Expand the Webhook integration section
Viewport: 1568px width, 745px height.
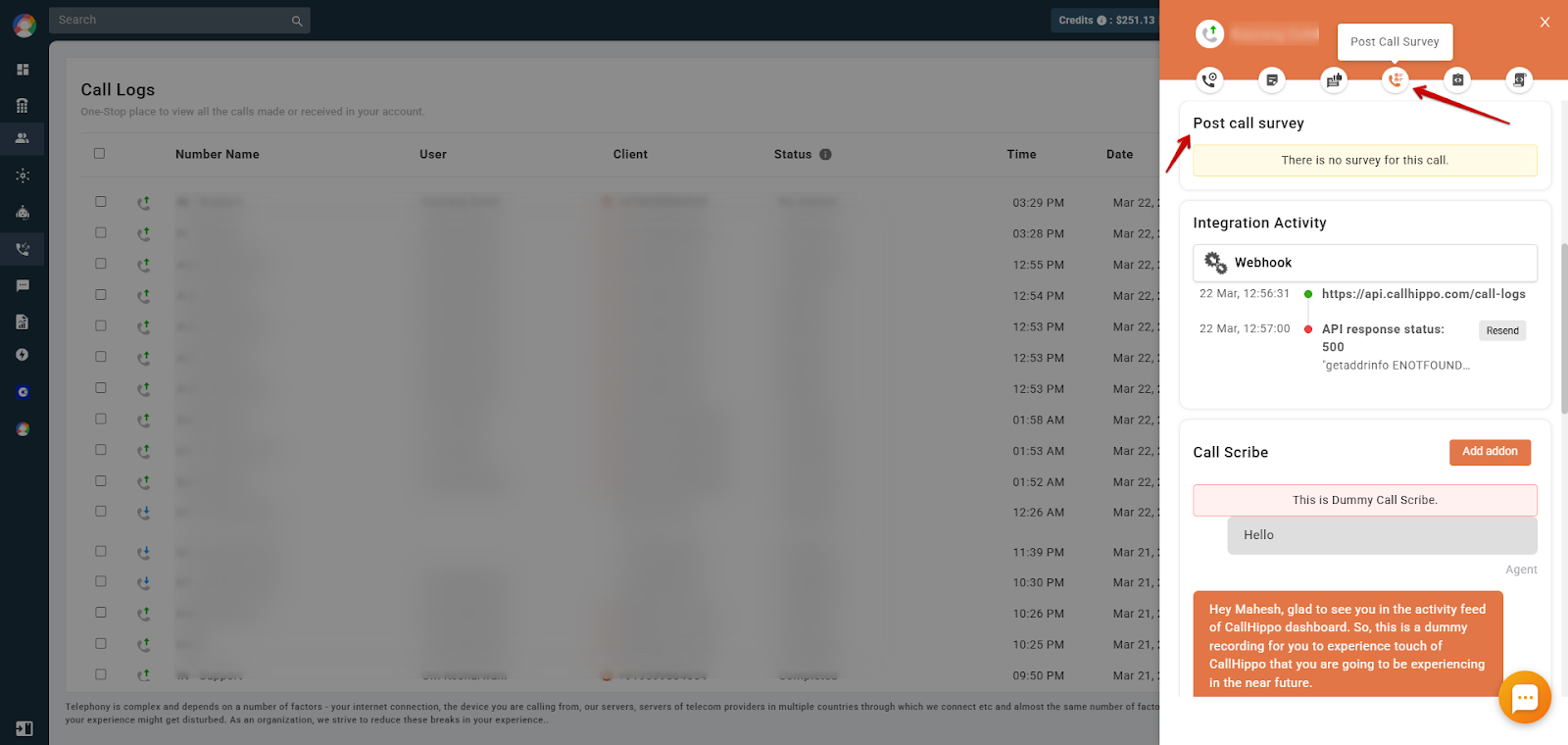coord(1365,263)
